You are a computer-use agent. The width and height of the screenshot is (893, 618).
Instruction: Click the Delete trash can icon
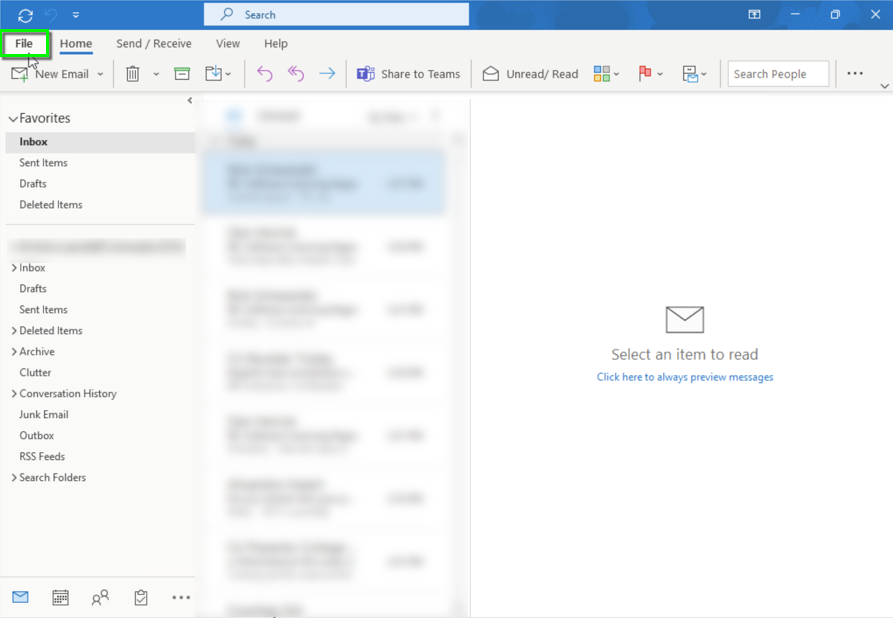click(x=133, y=74)
